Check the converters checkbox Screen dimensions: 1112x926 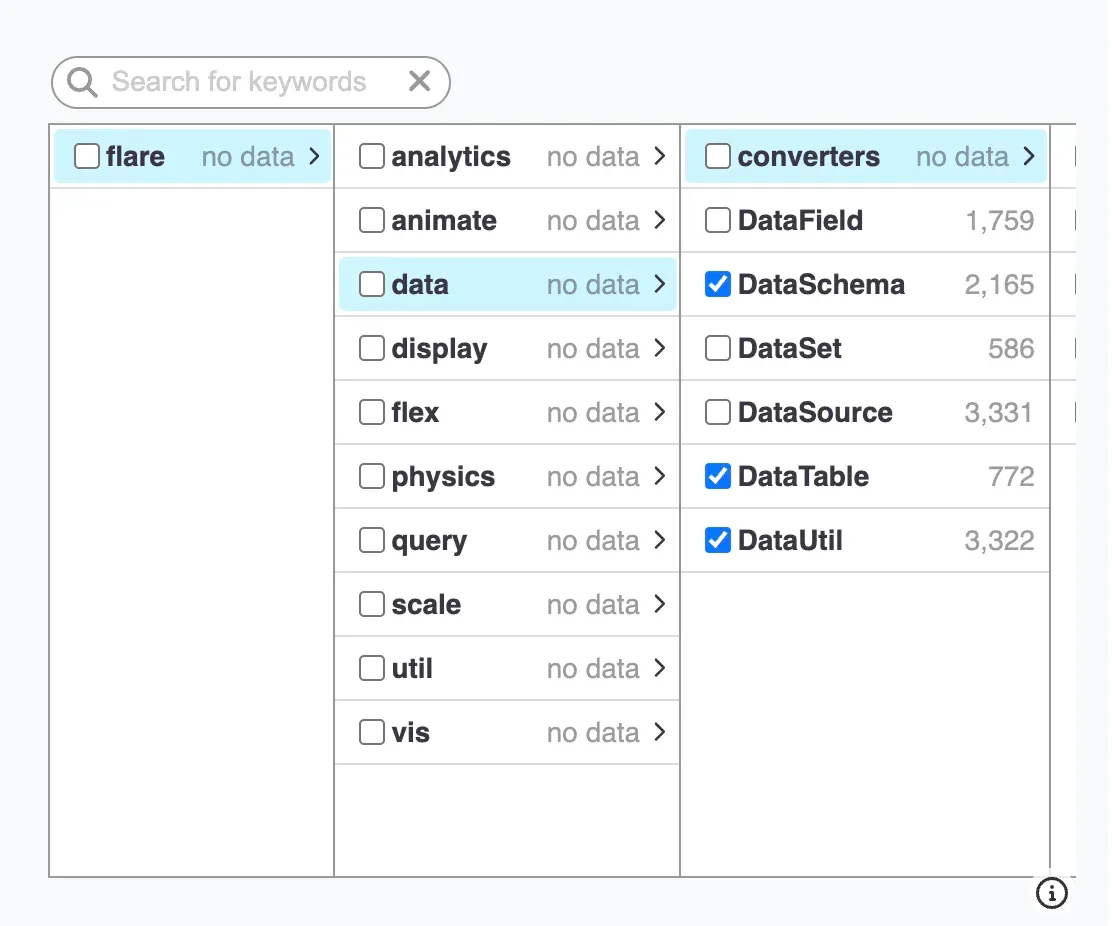[x=718, y=156]
